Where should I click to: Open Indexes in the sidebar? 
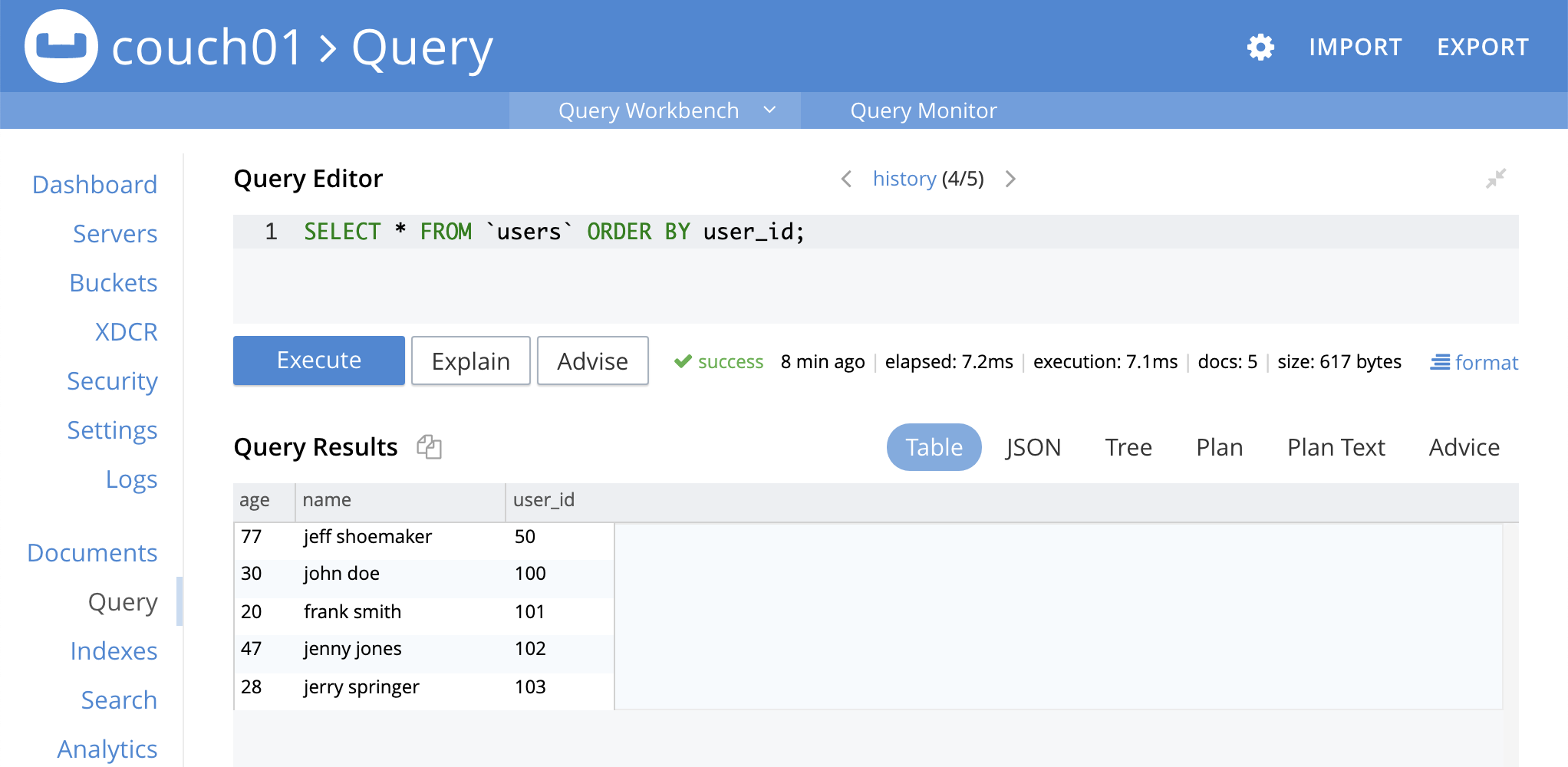click(x=114, y=651)
